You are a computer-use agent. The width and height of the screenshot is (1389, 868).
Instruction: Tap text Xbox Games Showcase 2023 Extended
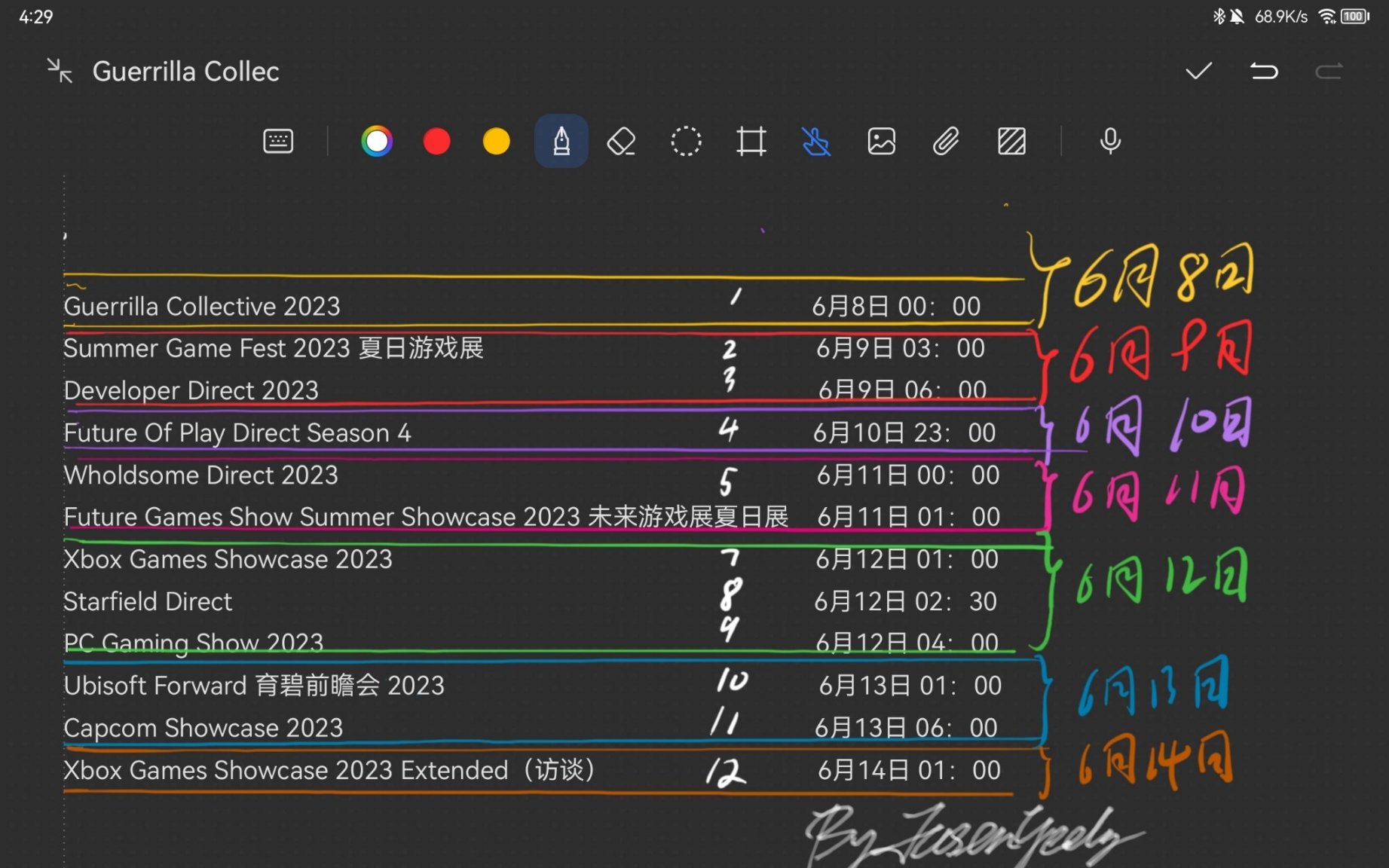tap(286, 771)
